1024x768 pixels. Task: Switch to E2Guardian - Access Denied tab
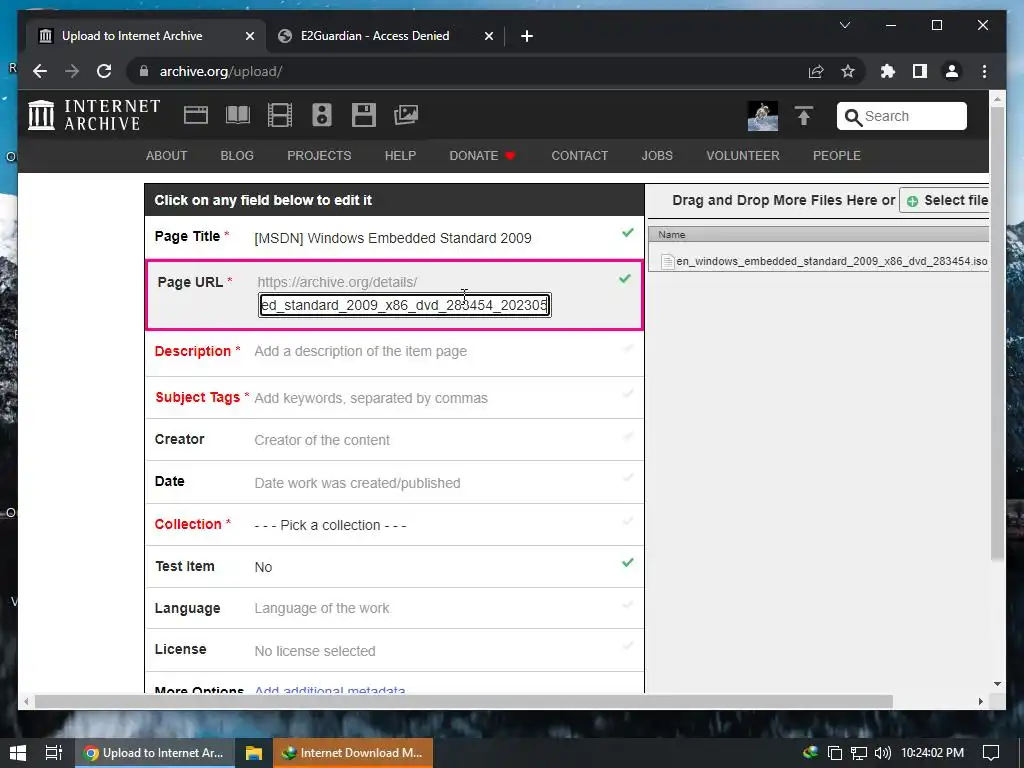click(x=375, y=36)
